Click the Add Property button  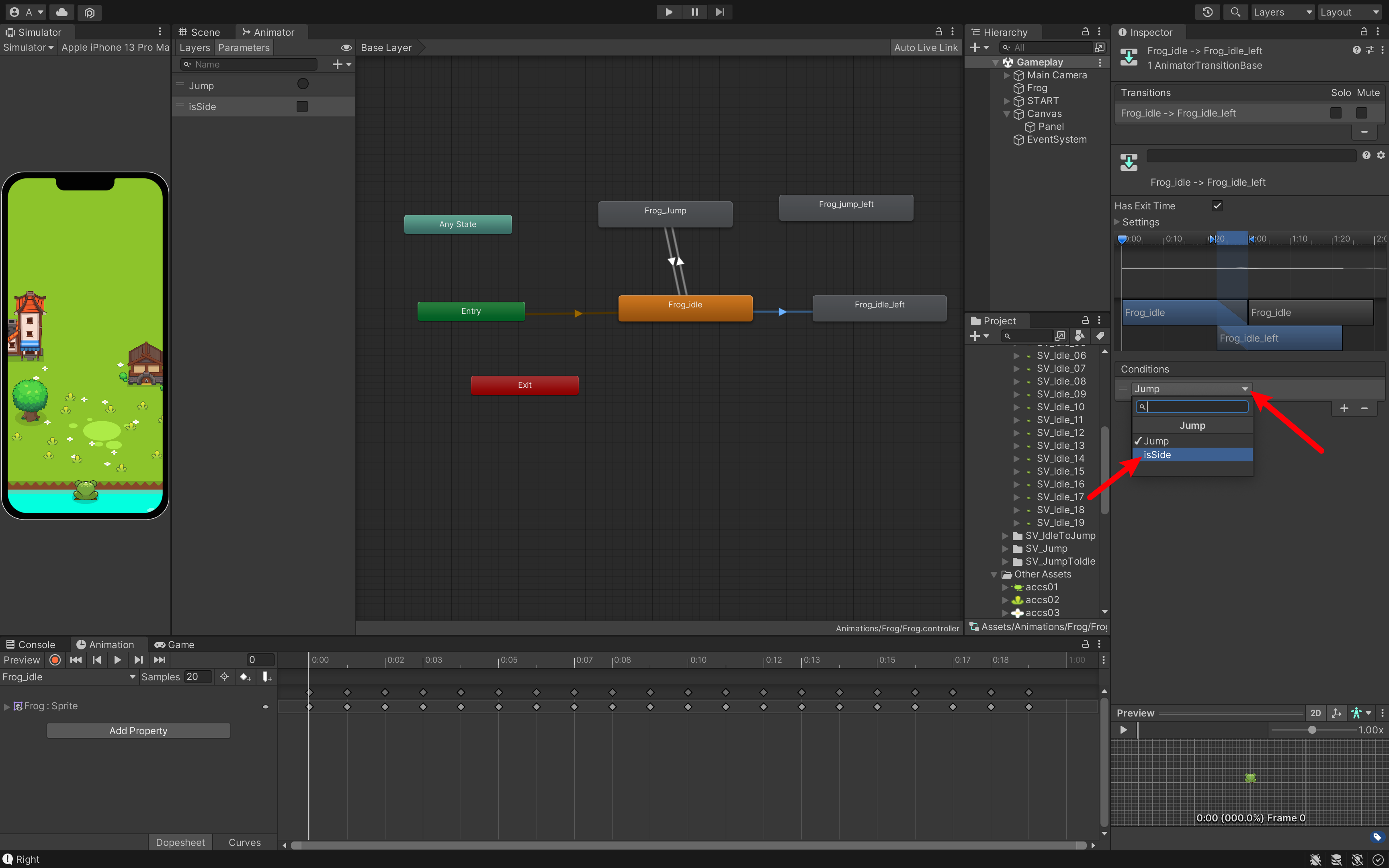coord(138,730)
